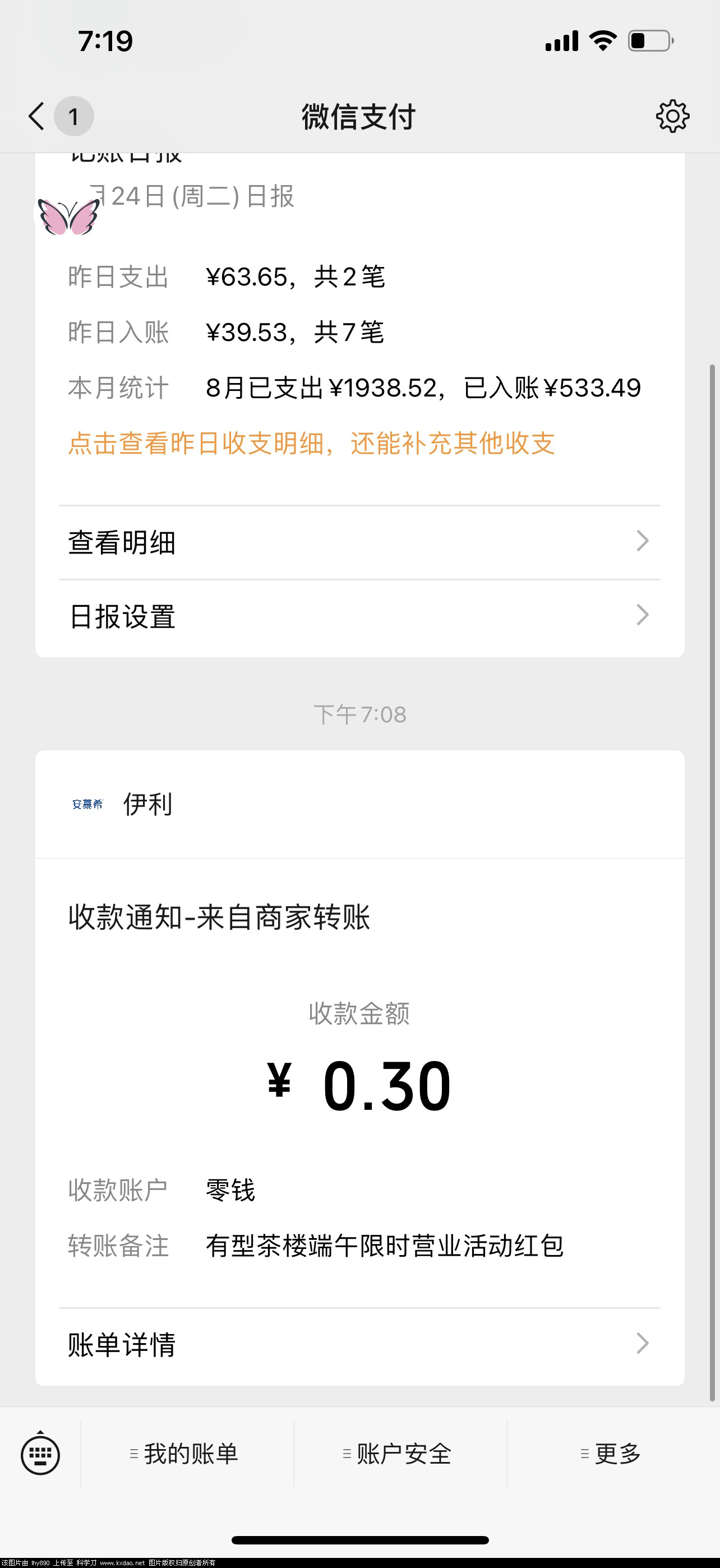The image size is (720, 1568).
Task: Open 账户安全 bottom menu
Action: tap(398, 1454)
